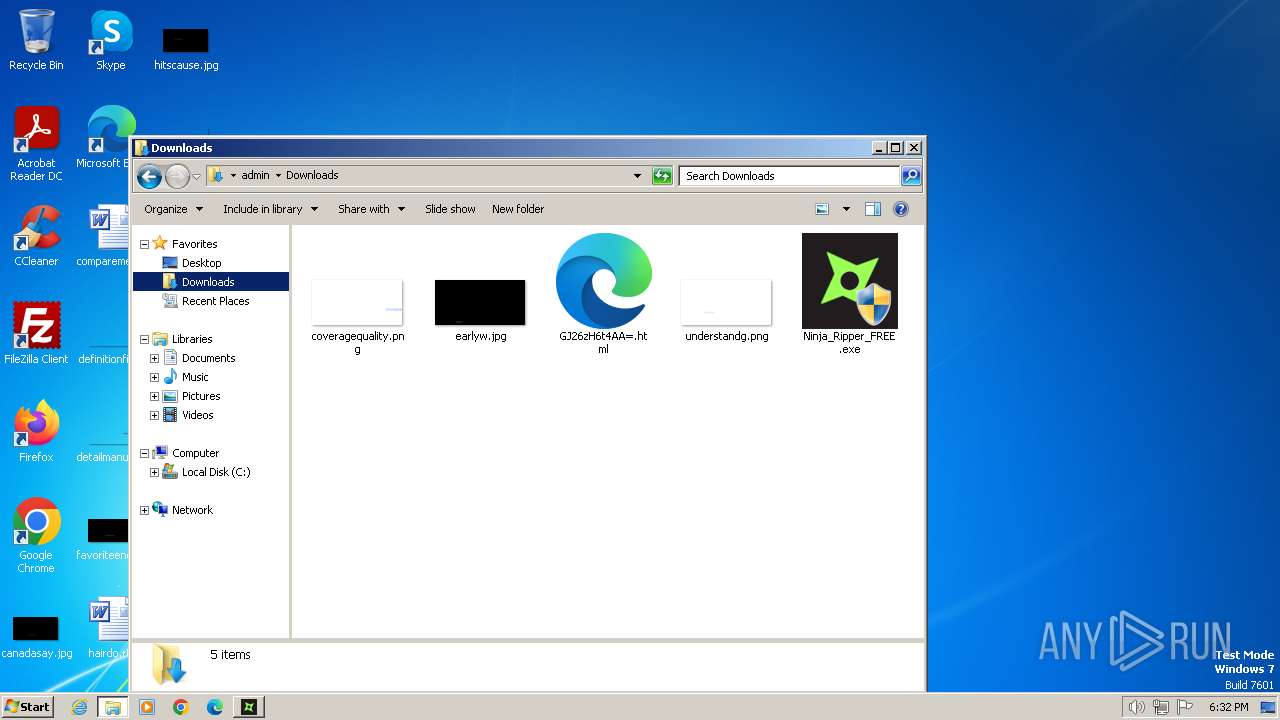Select the Music library
Image resolution: width=1280 pixels, height=720 pixels.
click(195, 377)
